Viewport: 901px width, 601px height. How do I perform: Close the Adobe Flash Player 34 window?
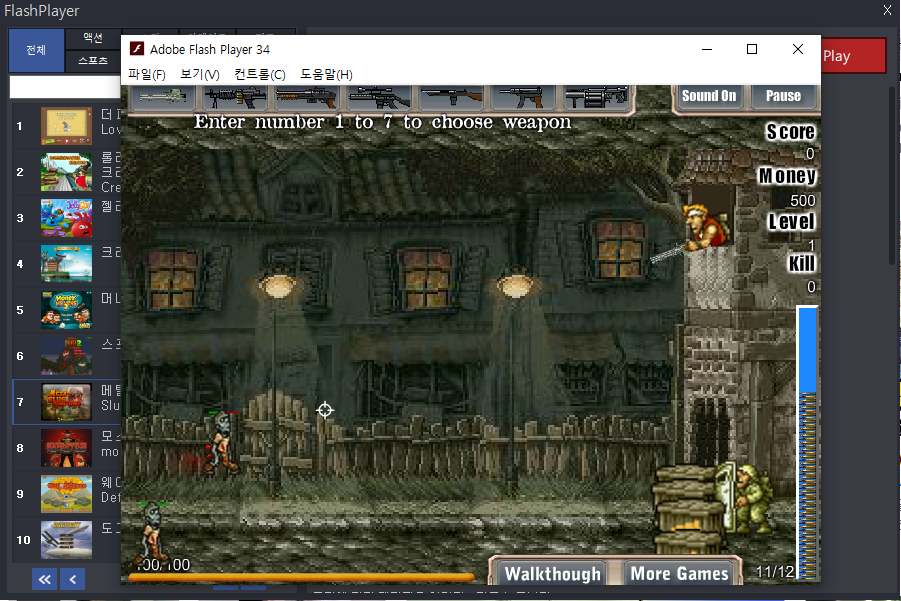click(x=798, y=49)
